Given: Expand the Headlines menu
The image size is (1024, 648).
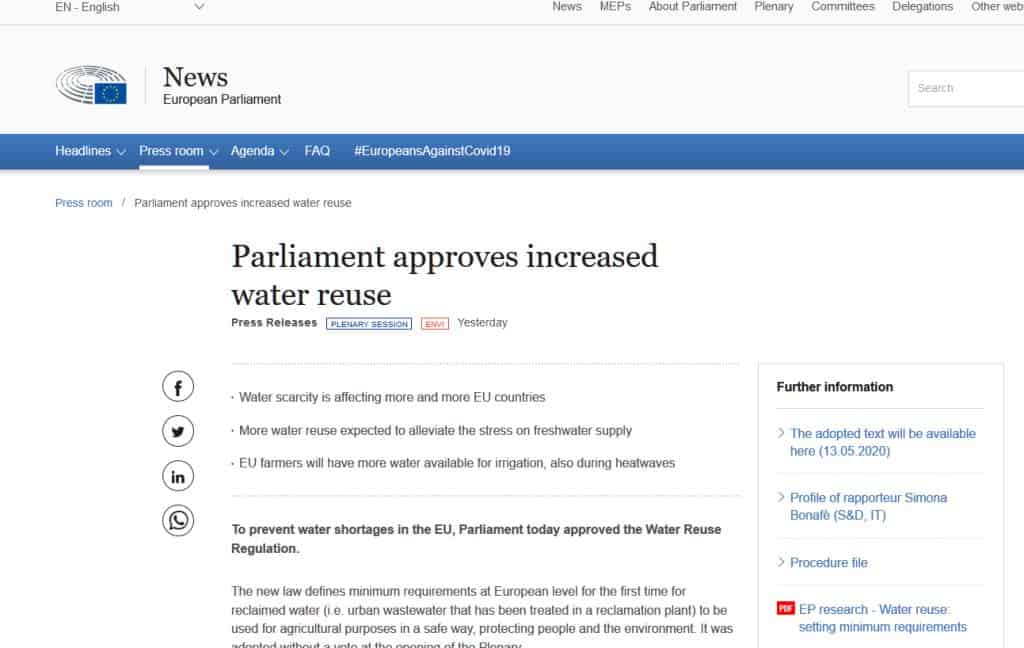Looking at the screenshot, I should [90, 151].
